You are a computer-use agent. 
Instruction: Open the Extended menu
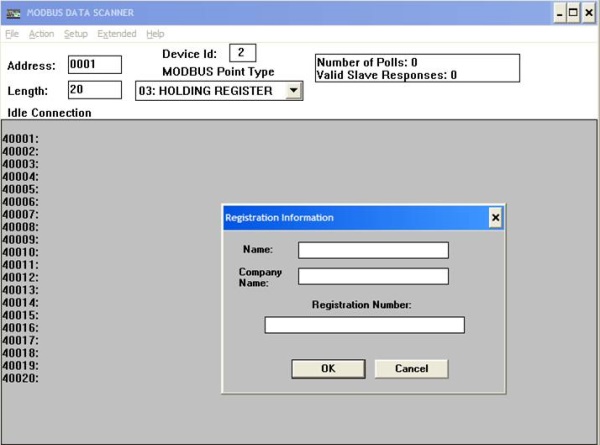pos(117,34)
